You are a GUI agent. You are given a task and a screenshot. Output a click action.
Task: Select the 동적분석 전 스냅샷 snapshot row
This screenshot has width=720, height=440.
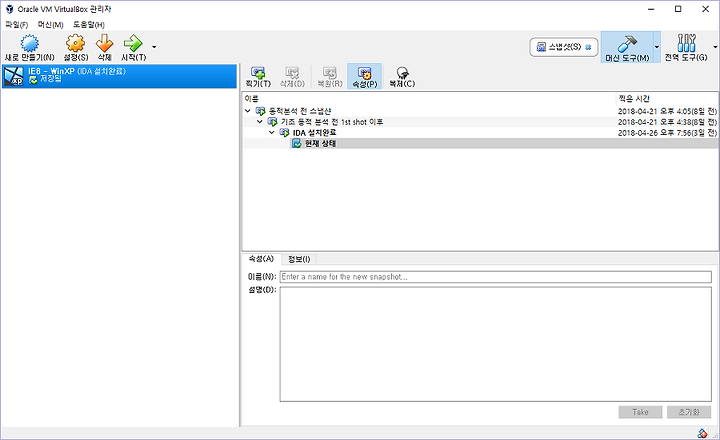pos(480,111)
